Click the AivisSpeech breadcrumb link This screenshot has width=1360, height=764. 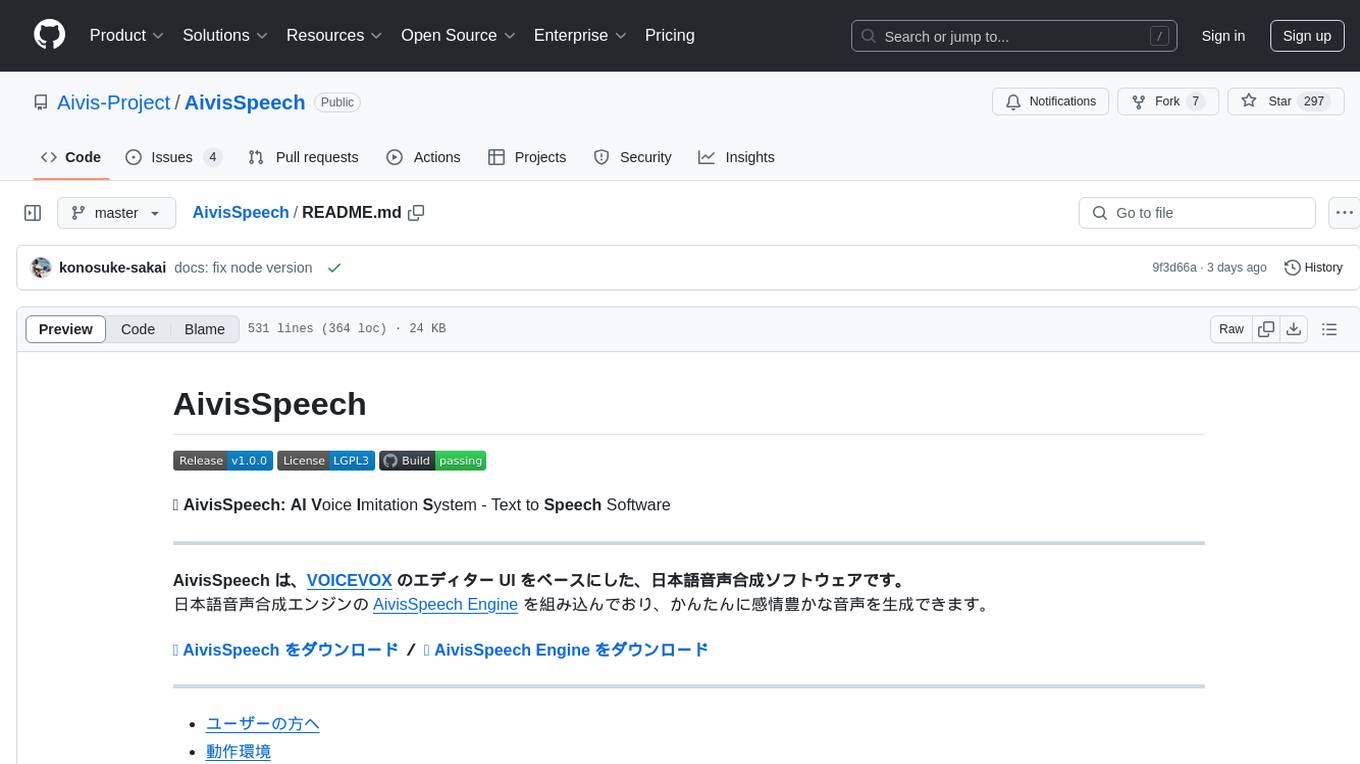point(240,212)
